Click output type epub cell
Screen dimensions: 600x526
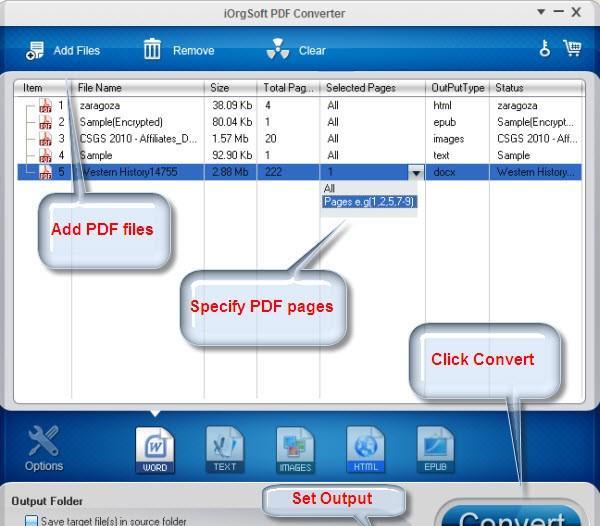click(444, 122)
